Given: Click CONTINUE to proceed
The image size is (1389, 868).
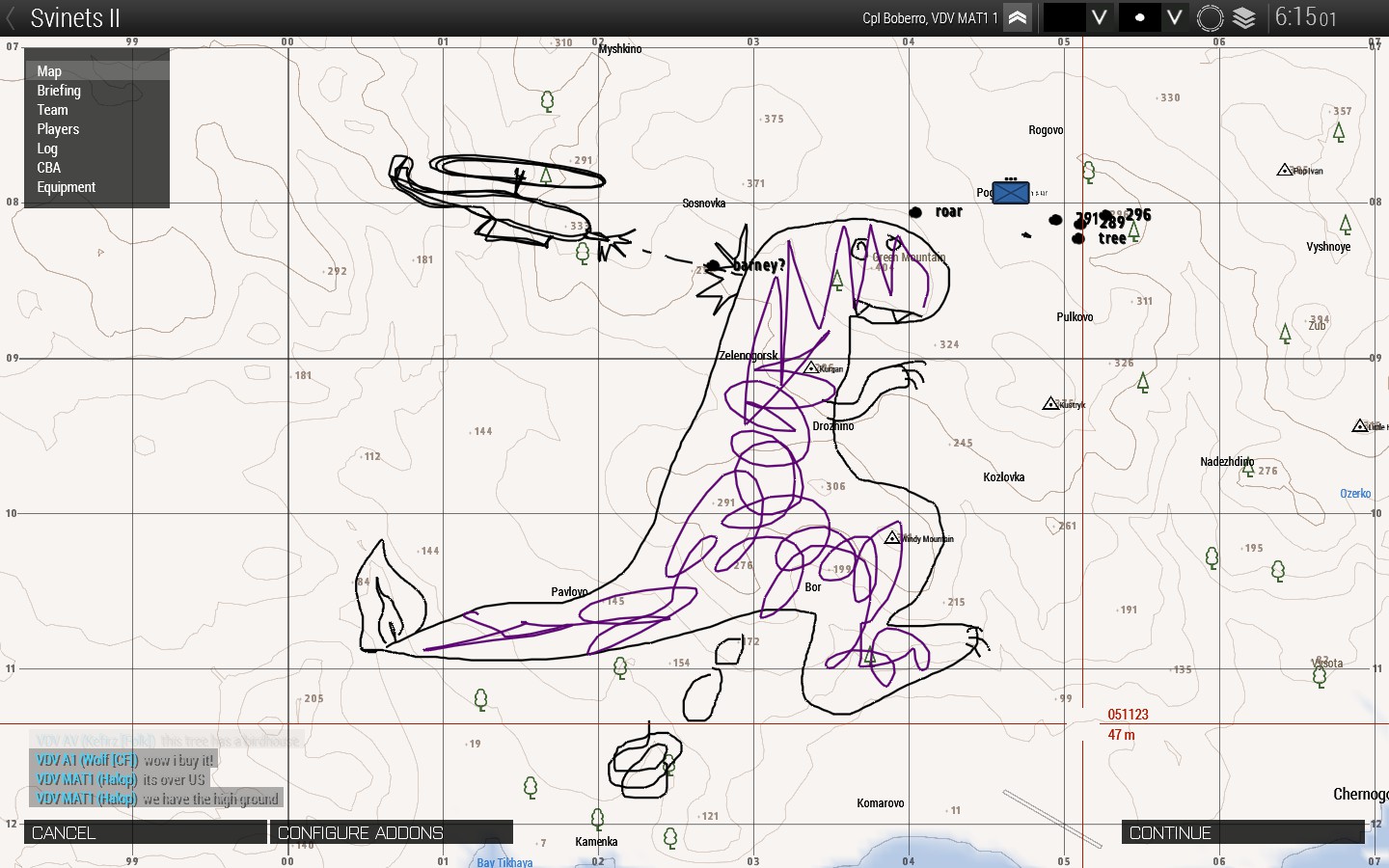Looking at the screenshot, I should point(1242,832).
